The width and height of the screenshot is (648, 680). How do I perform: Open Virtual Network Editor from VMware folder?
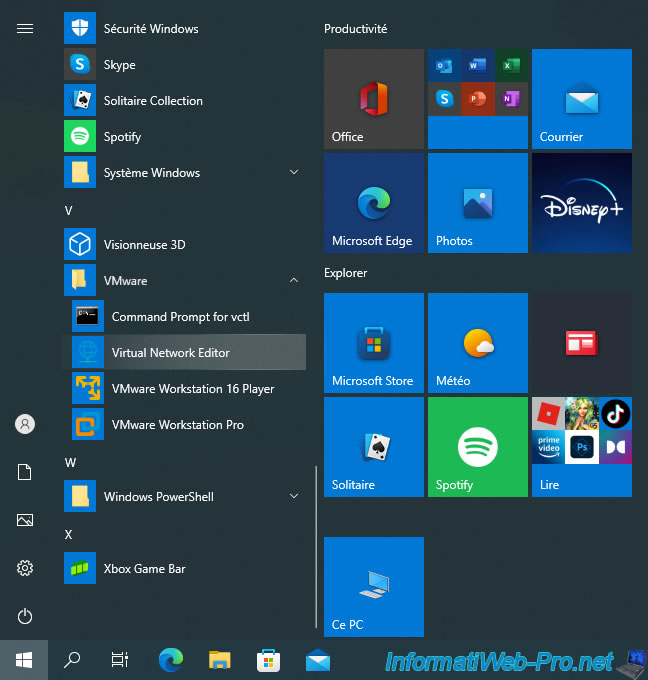[170, 353]
